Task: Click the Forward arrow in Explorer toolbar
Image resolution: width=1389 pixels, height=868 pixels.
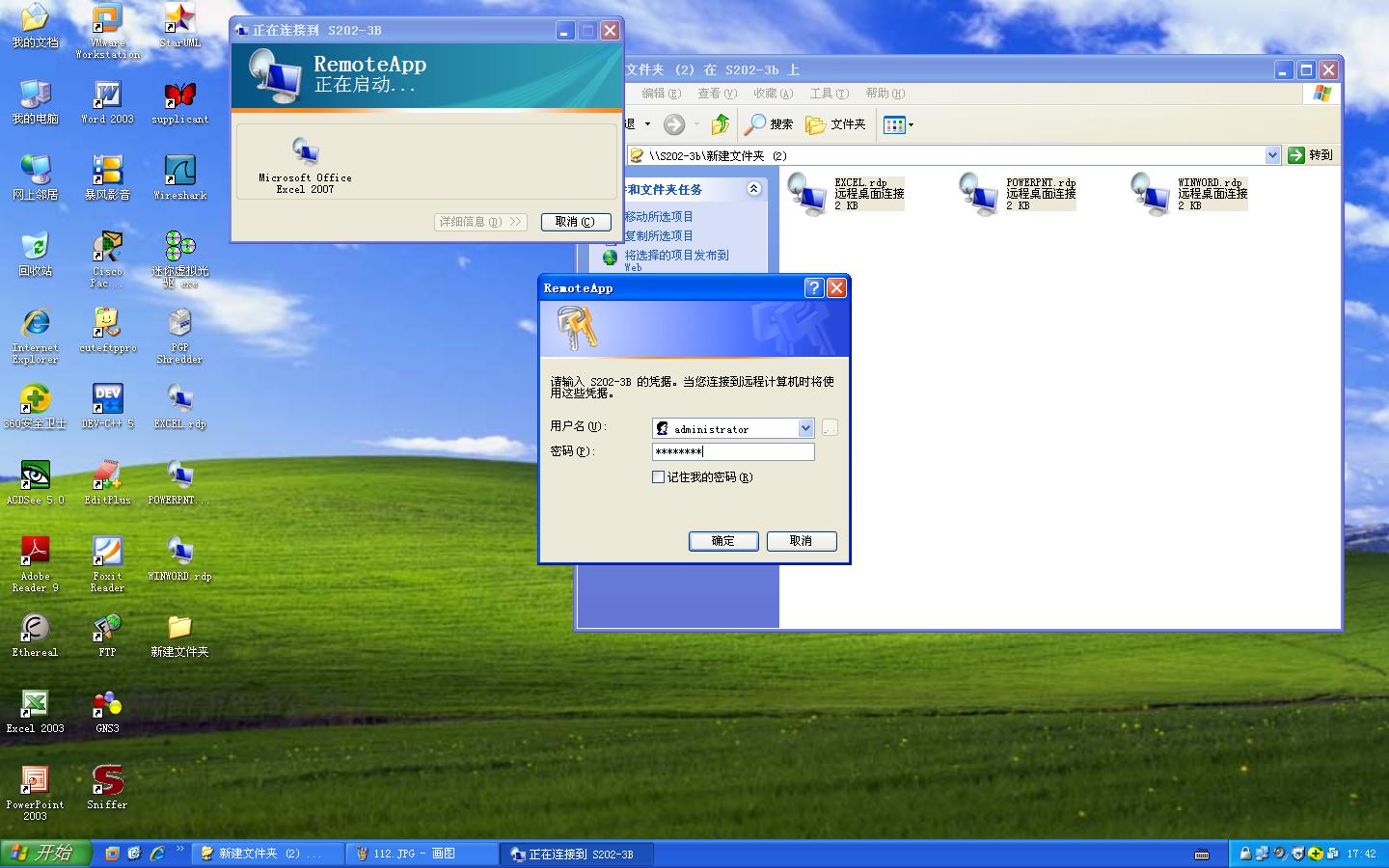Action: (674, 123)
